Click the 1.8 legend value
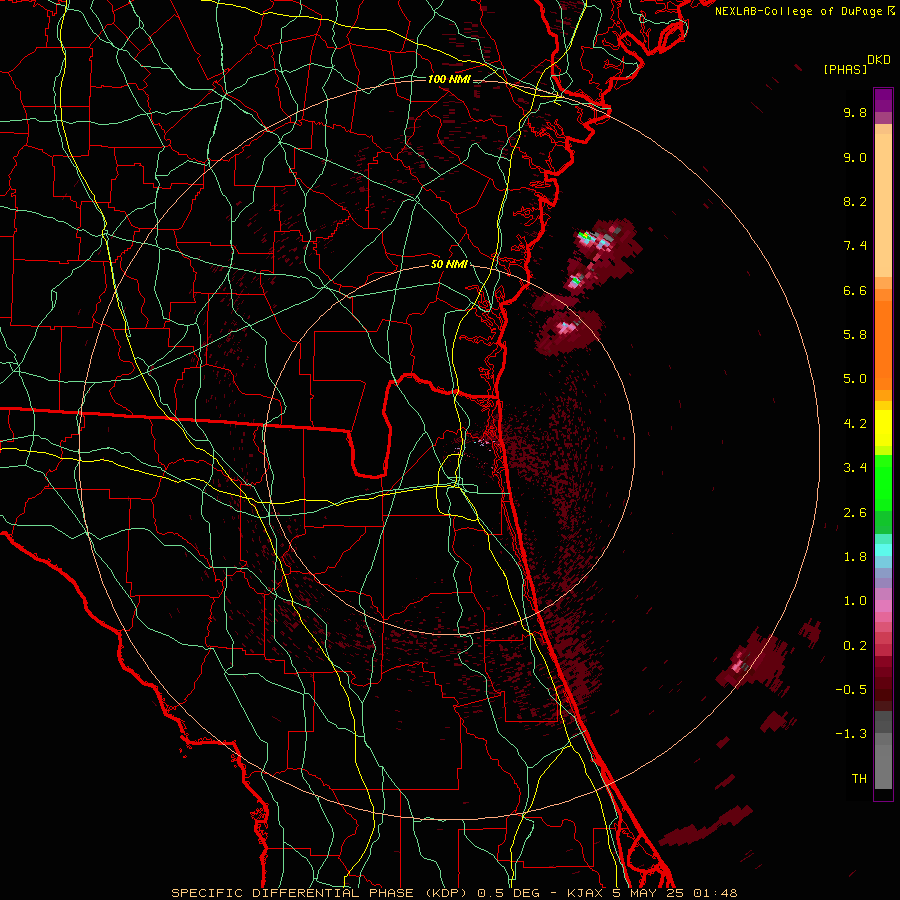Screen dimensions: 900x900 (x=855, y=557)
